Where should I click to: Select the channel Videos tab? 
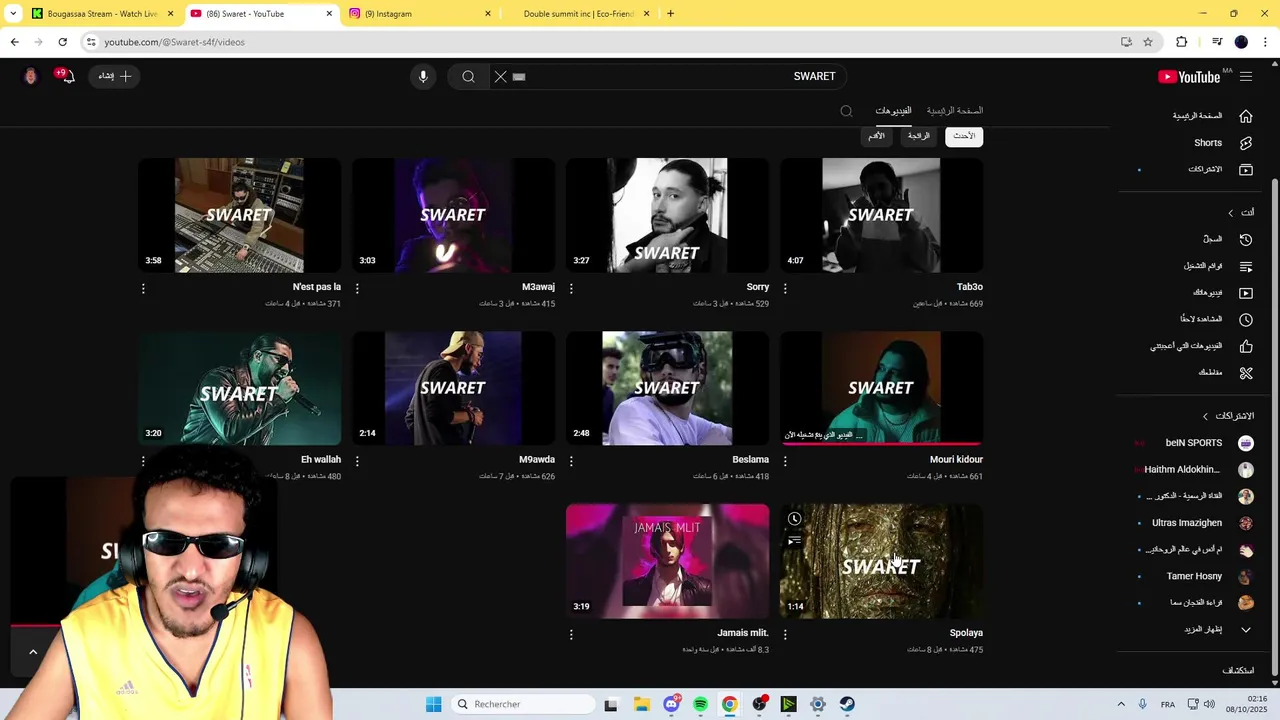tap(893, 111)
